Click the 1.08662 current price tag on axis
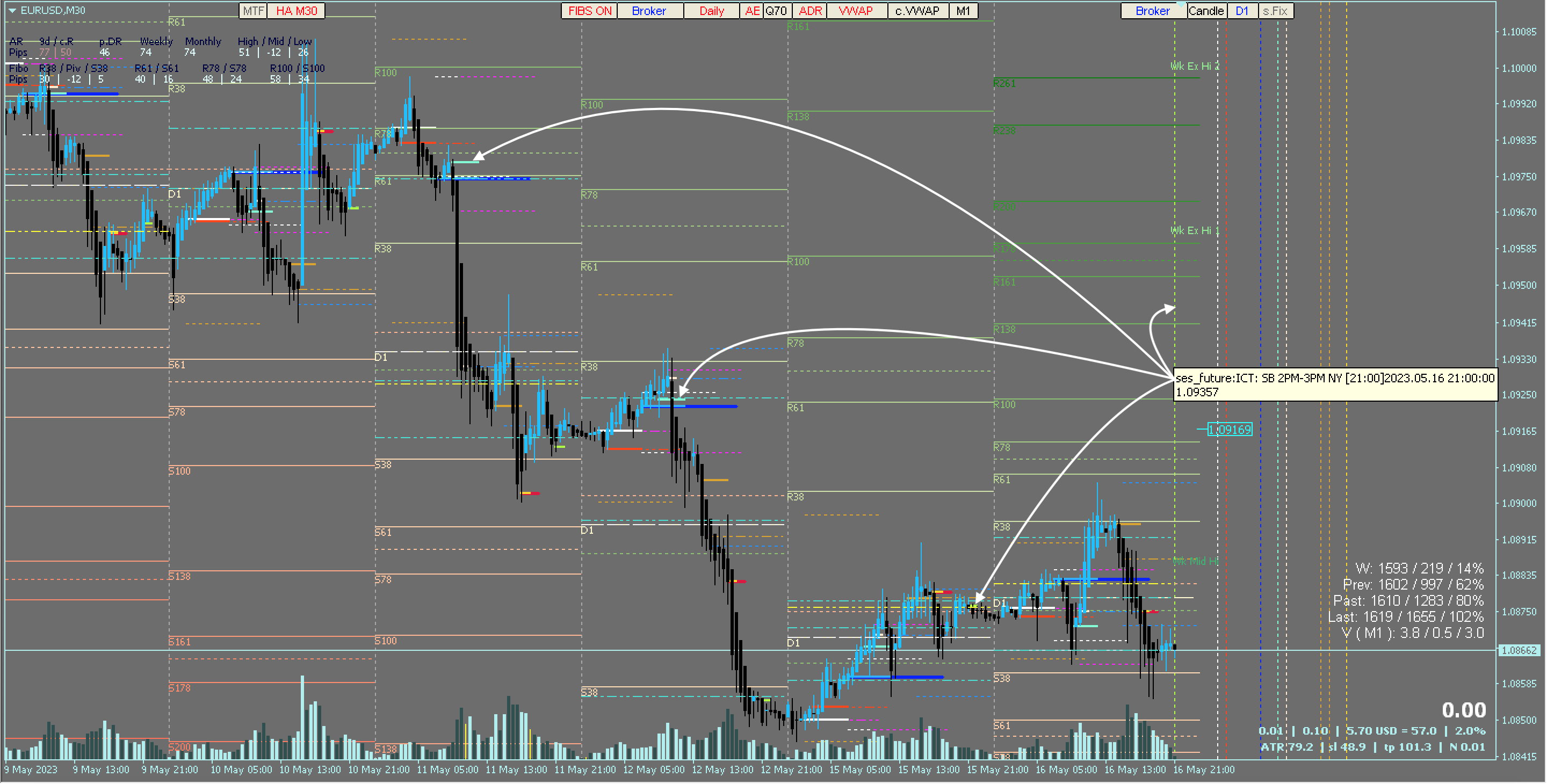Screen dimensions: 1547x784 [1520, 651]
